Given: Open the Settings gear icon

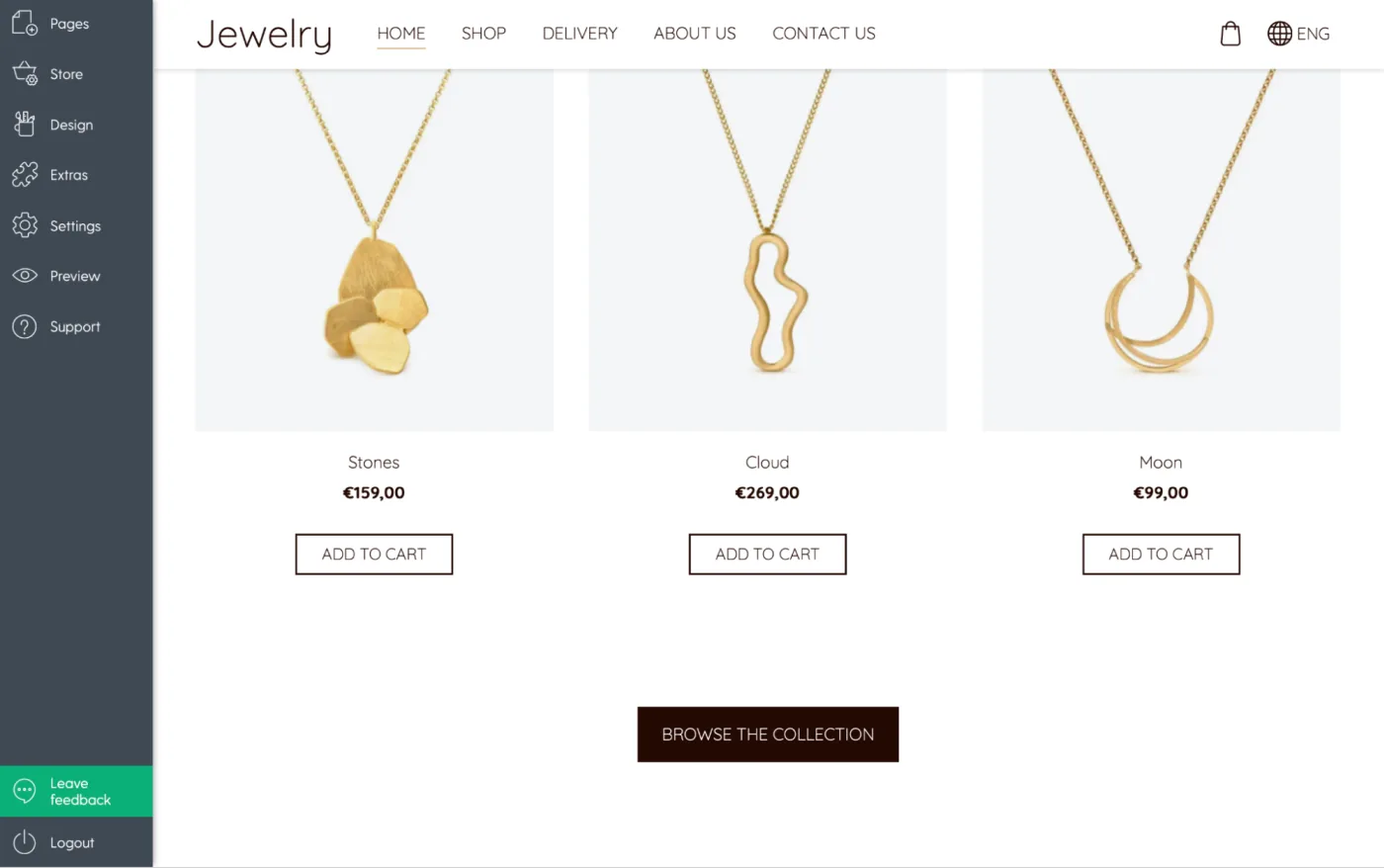Looking at the screenshot, I should tap(25, 225).
